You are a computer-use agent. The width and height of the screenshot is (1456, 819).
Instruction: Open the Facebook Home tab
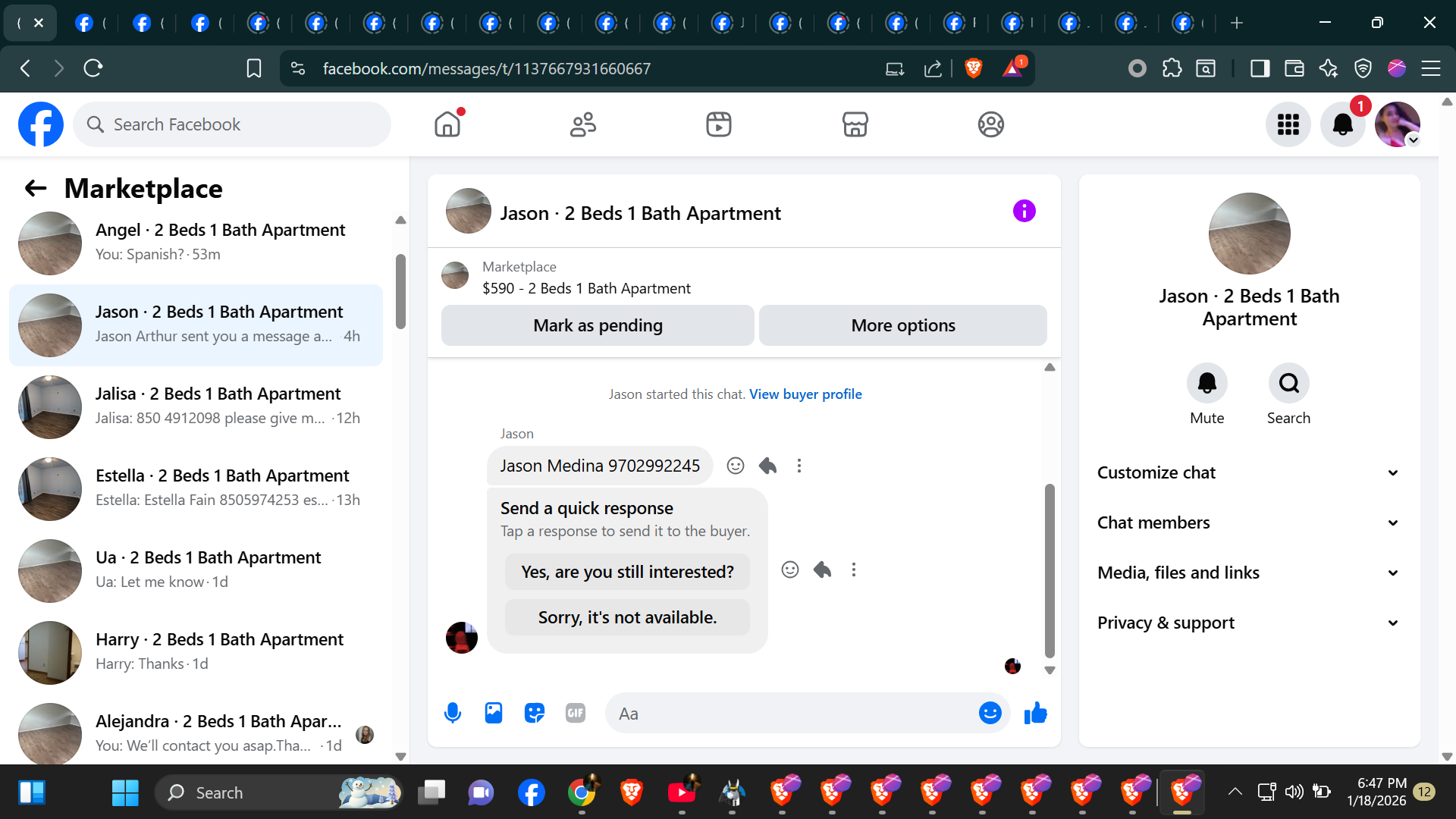click(447, 124)
